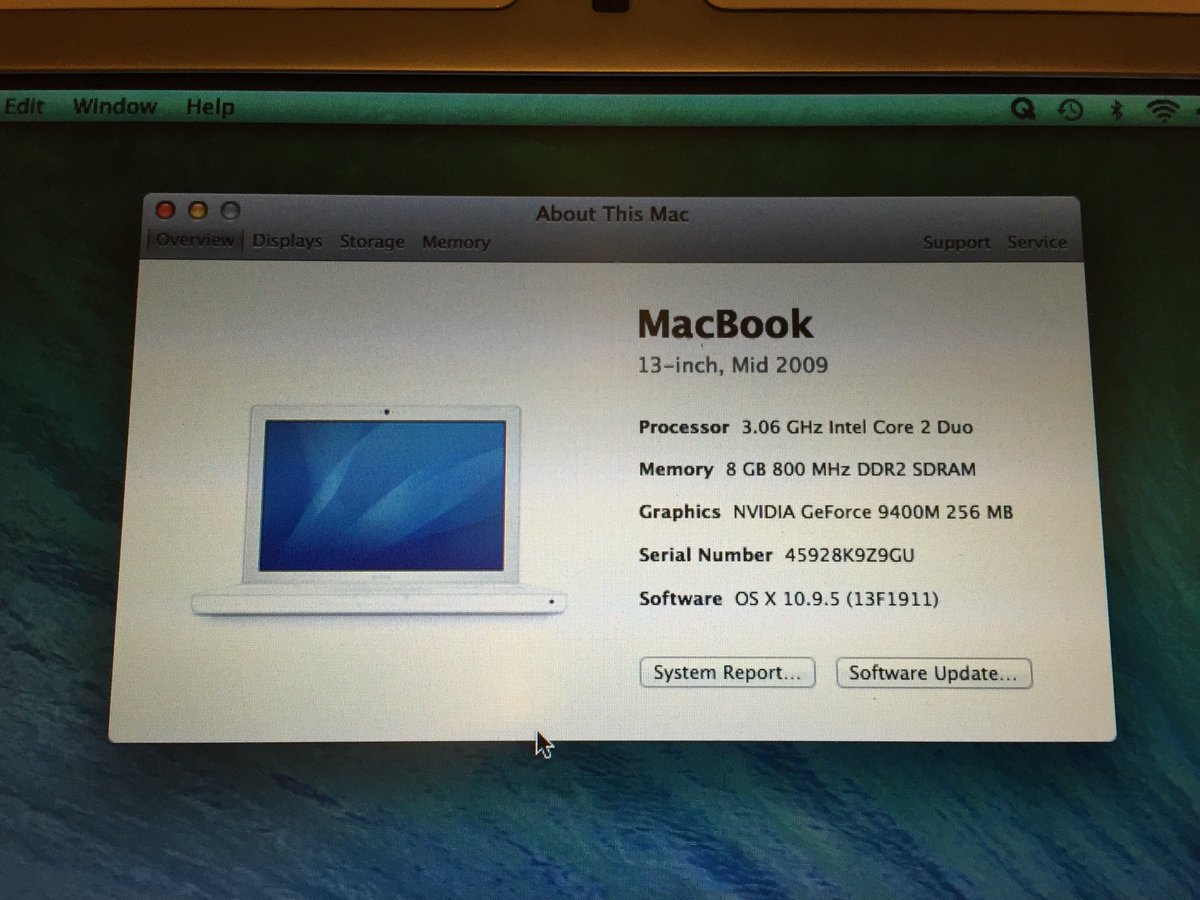Switch to the Memory tab

(x=456, y=242)
